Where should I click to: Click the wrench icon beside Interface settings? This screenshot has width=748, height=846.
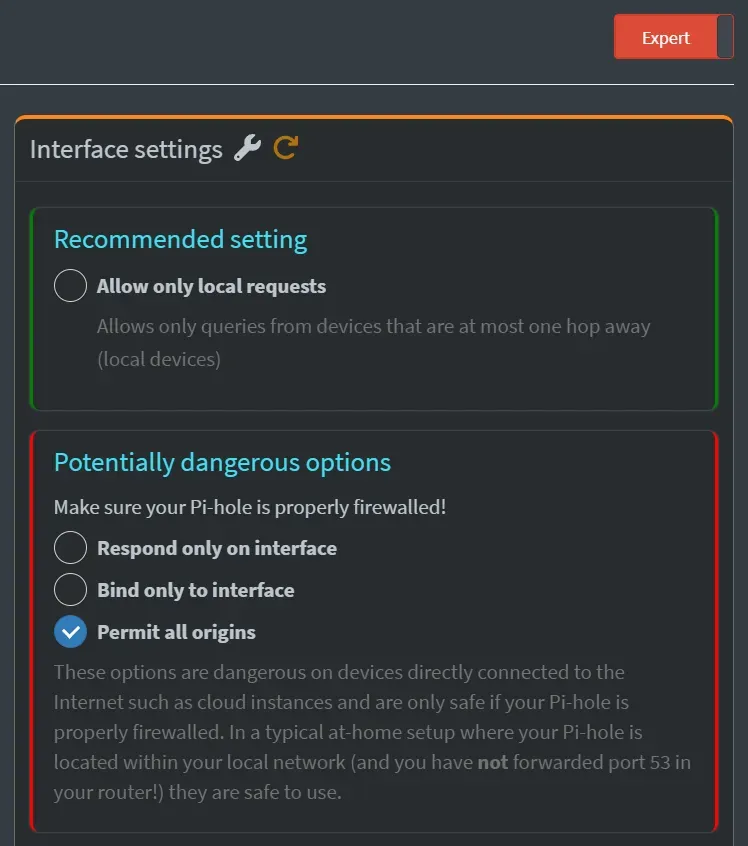click(248, 148)
